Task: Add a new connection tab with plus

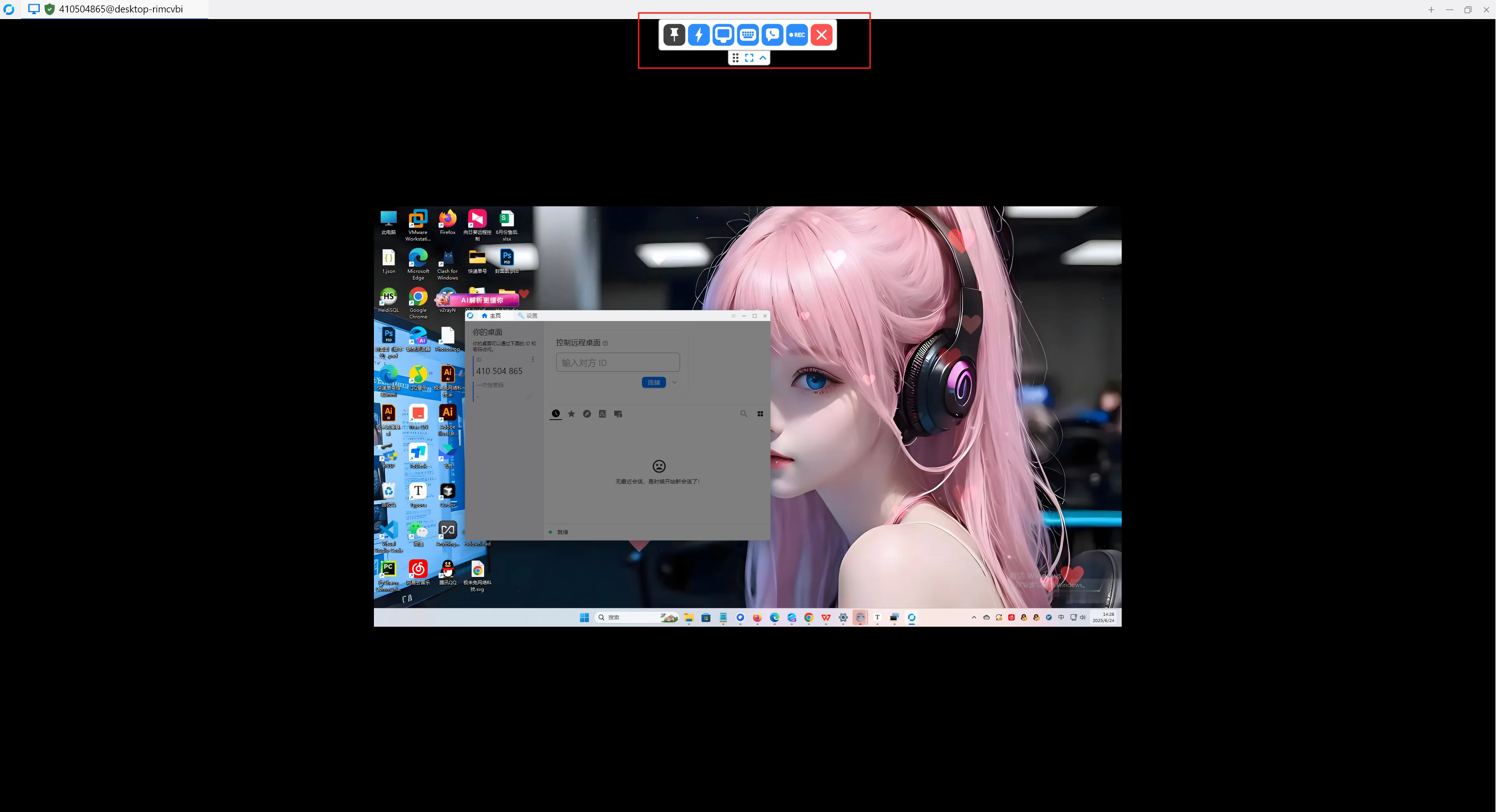Action: pyautogui.click(x=1431, y=9)
